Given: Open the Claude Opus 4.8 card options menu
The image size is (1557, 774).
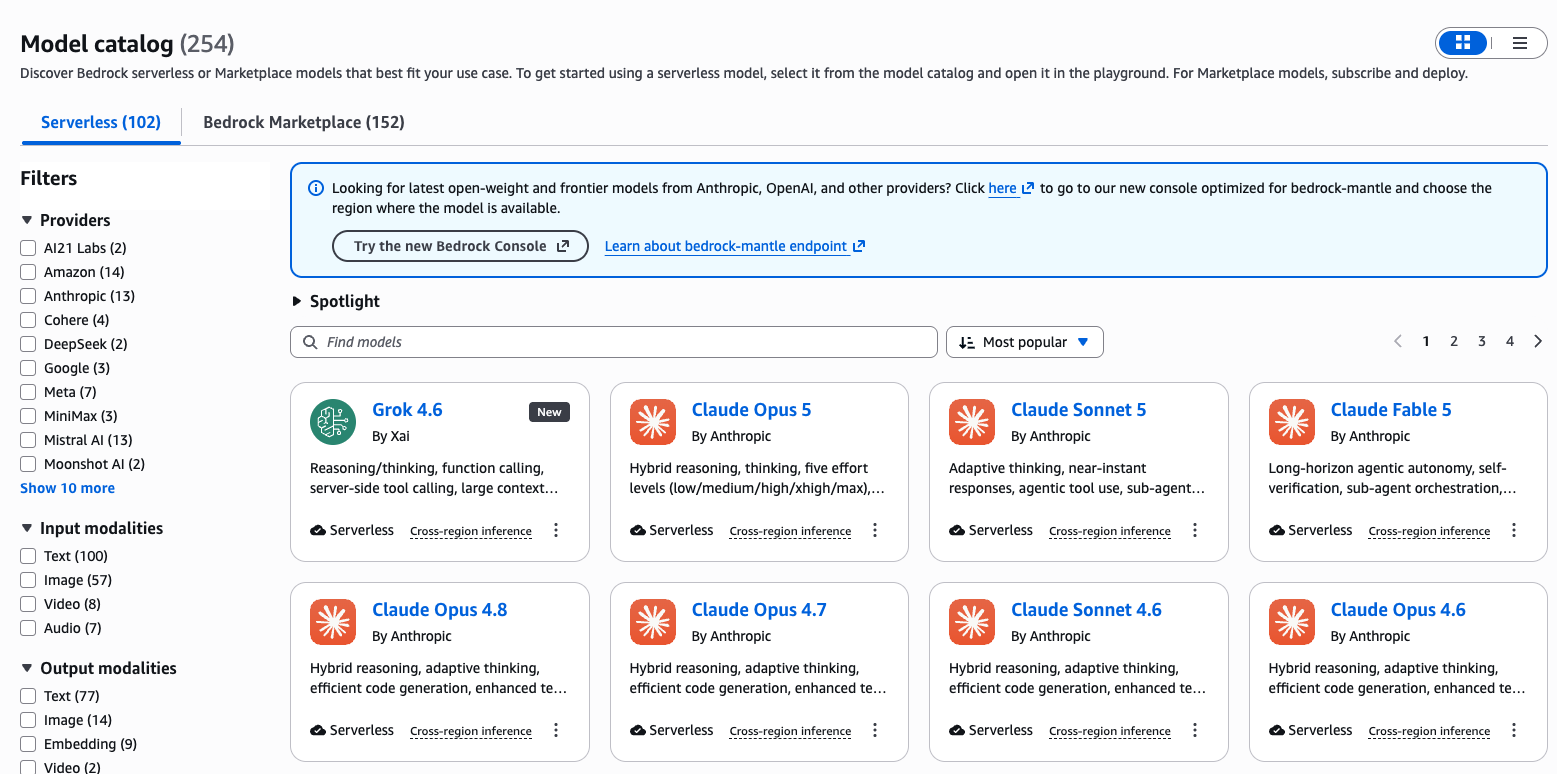Looking at the screenshot, I should (556, 731).
